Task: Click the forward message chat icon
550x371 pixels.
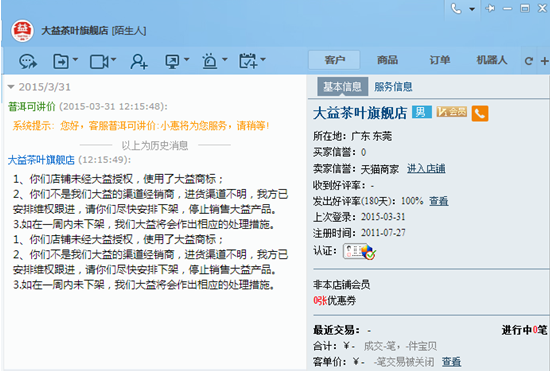Action: (x=28, y=62)
